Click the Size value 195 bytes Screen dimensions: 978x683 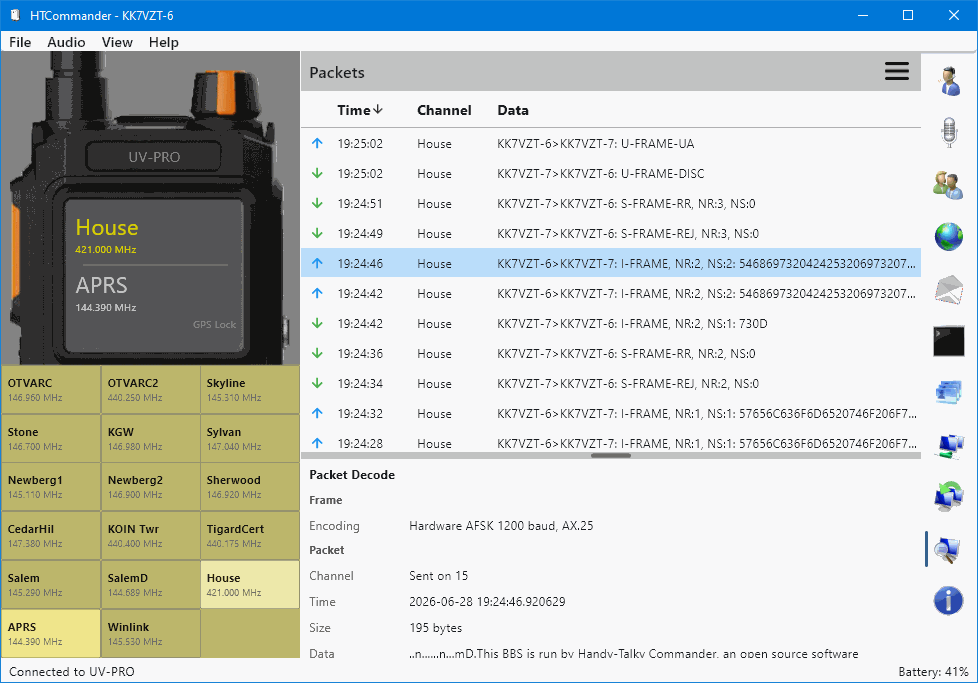click(435, 627)
